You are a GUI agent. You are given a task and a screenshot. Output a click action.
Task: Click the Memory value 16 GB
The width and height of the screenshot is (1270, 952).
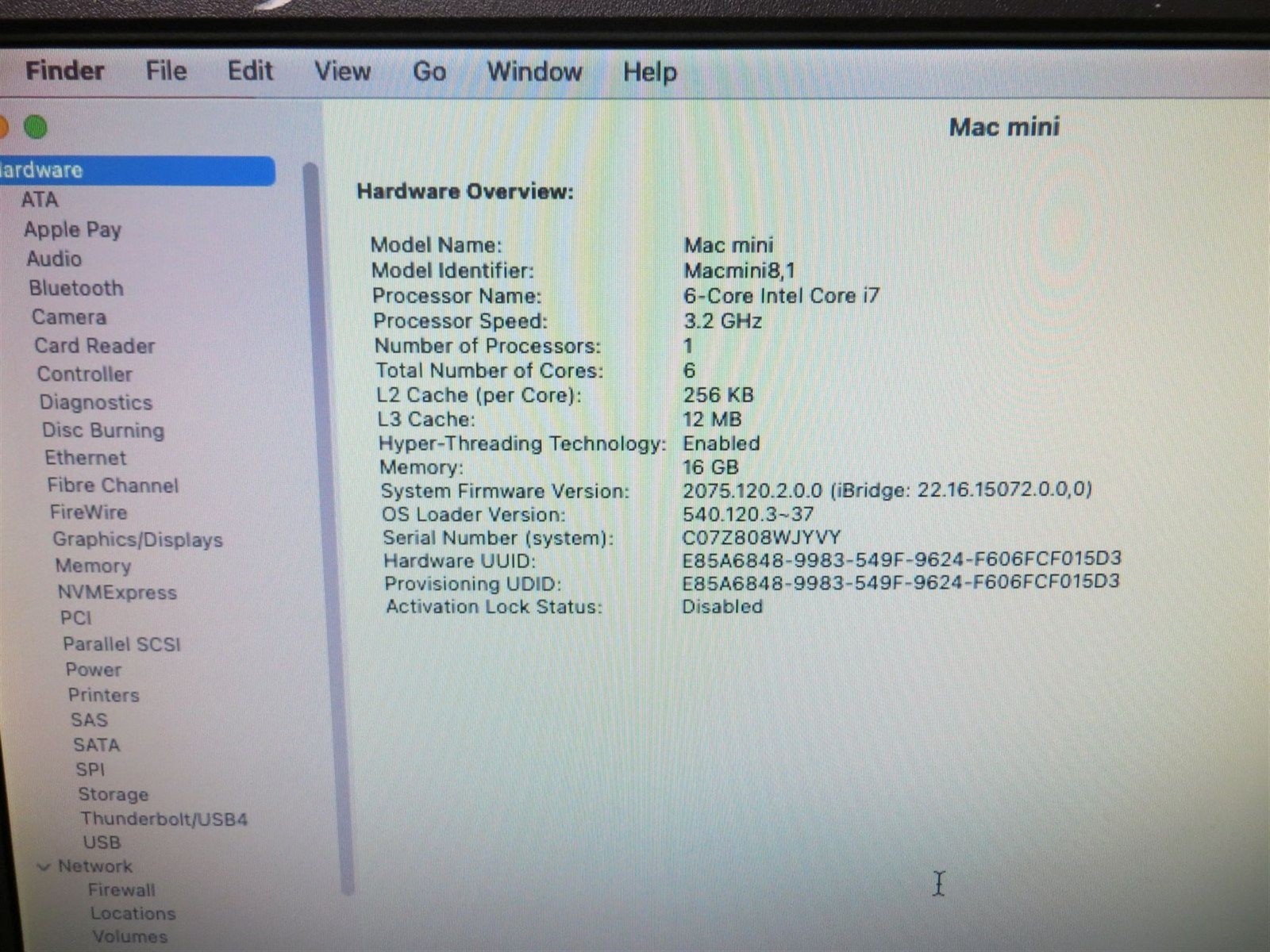[710, 466]
